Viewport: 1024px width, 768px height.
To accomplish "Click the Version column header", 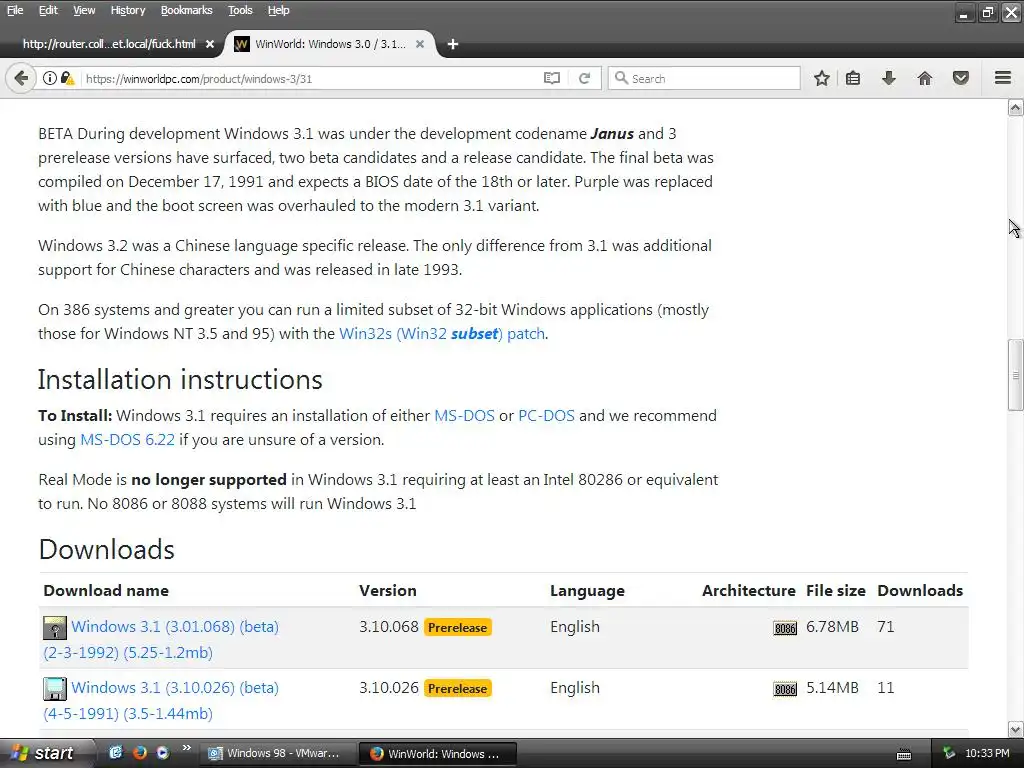I will pyautogui.click(x=388, y=591).
